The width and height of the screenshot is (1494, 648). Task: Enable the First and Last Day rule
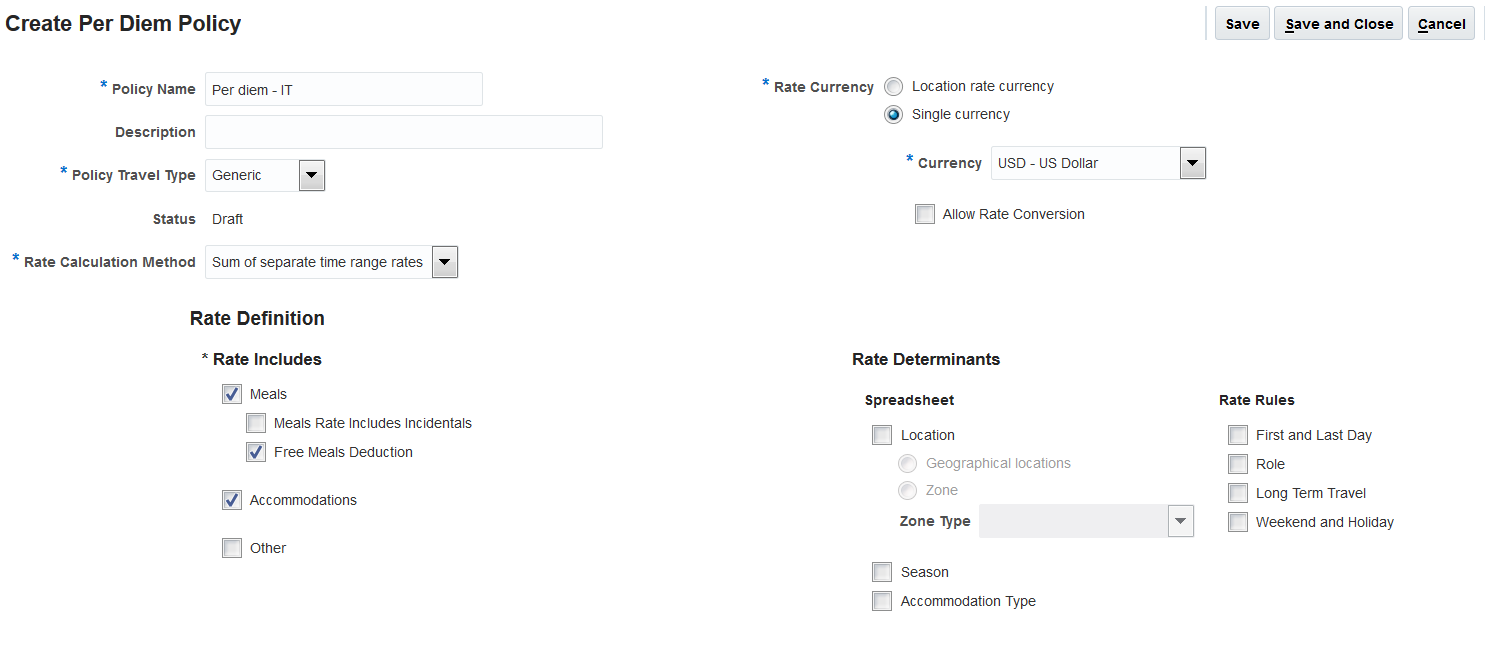(1238, 435)
